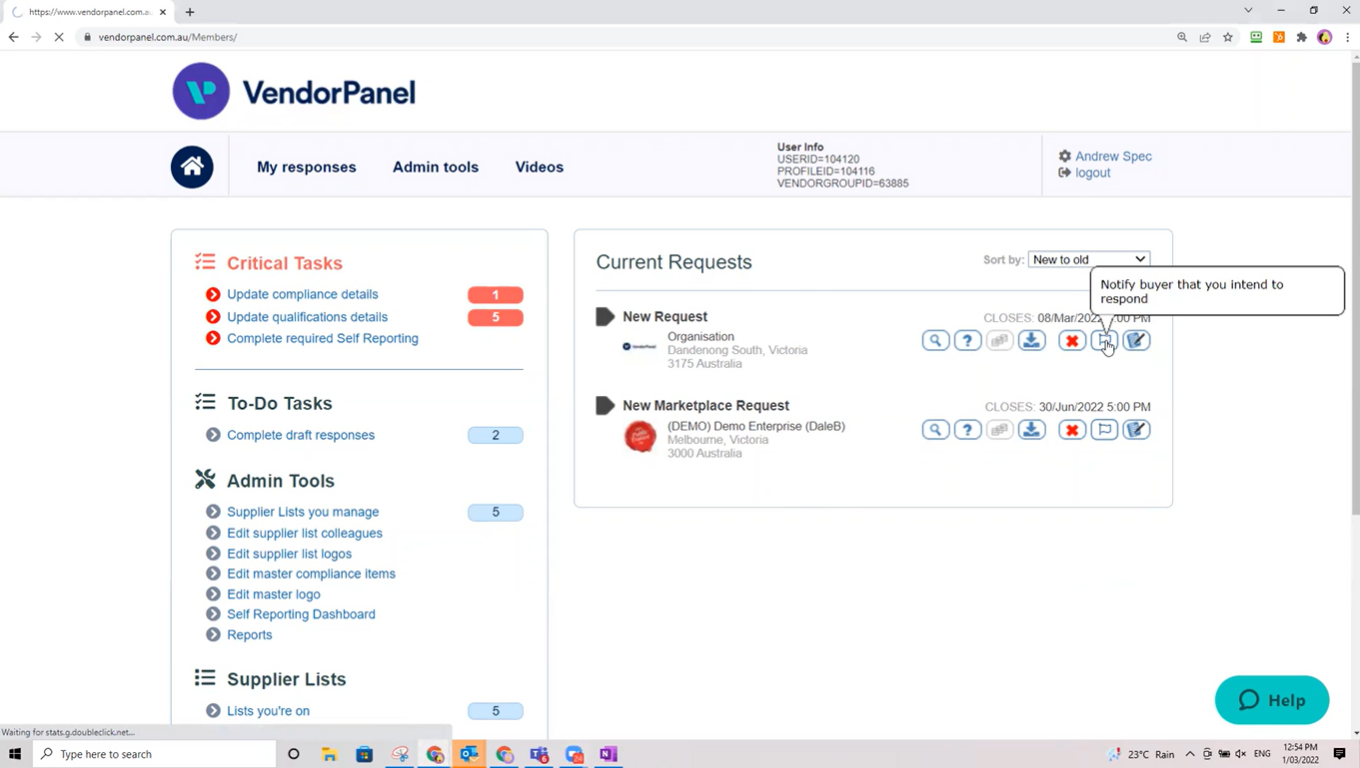Open browser zoom indicator icon

point(1182,37)
